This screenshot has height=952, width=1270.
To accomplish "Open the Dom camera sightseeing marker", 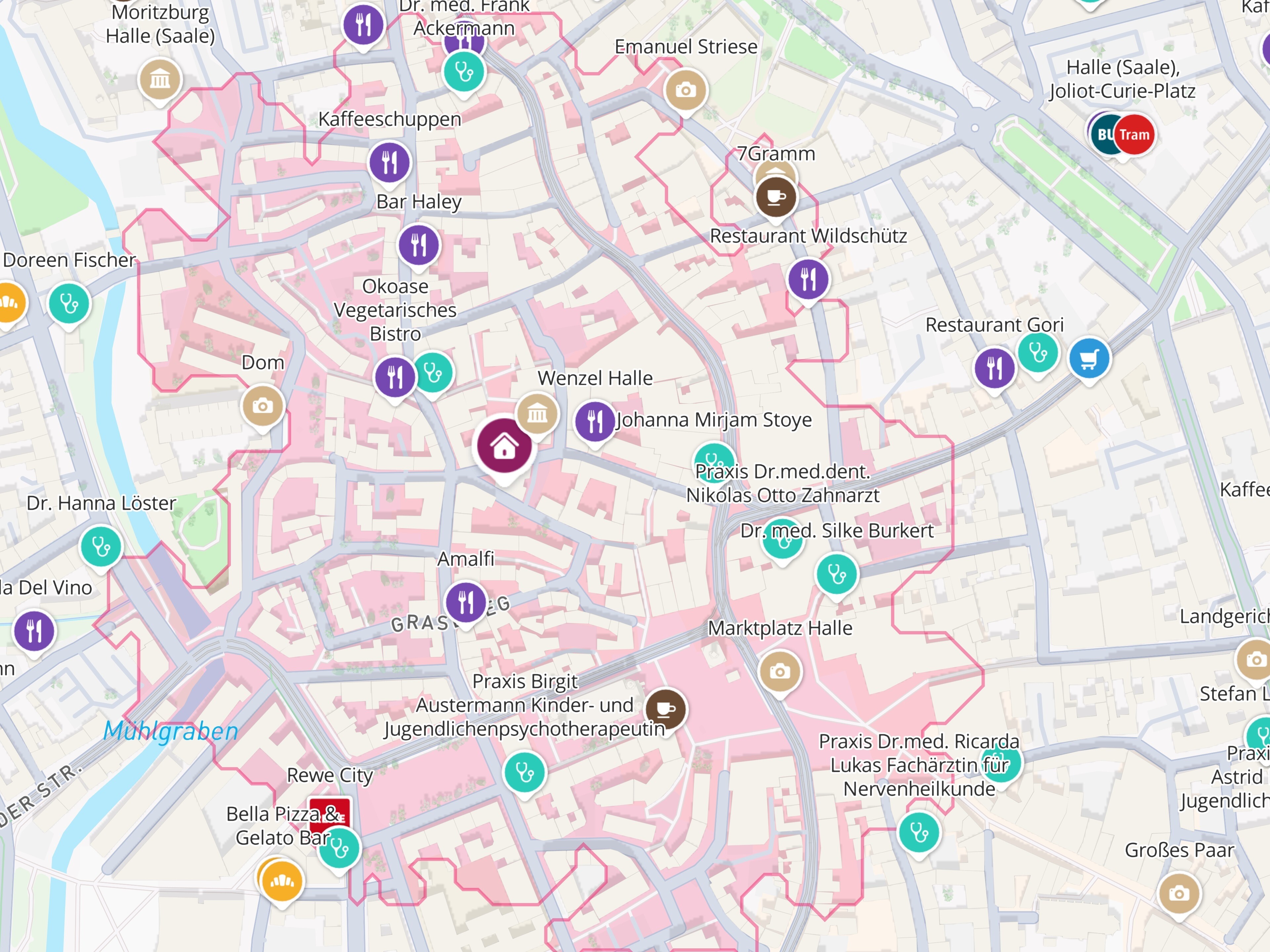I will point(262,406).
